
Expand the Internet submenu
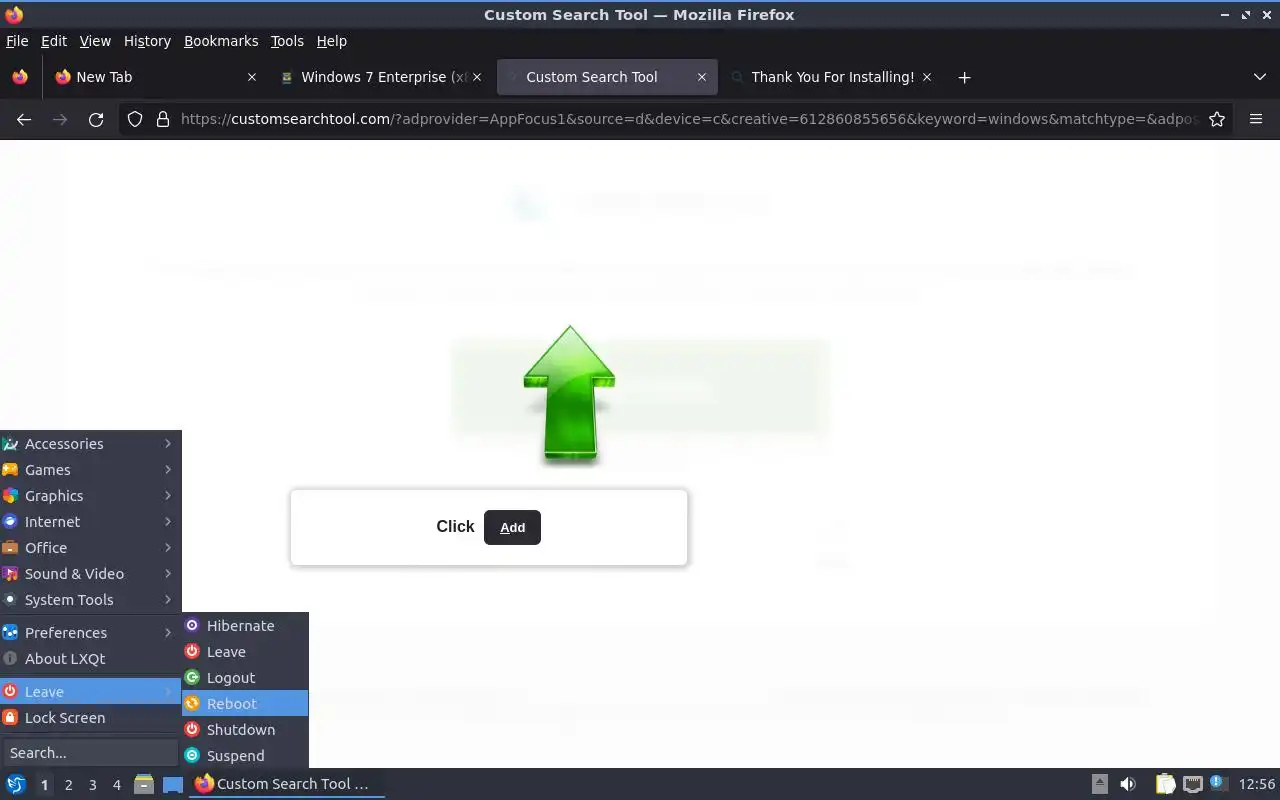click(x=90, y=522)
